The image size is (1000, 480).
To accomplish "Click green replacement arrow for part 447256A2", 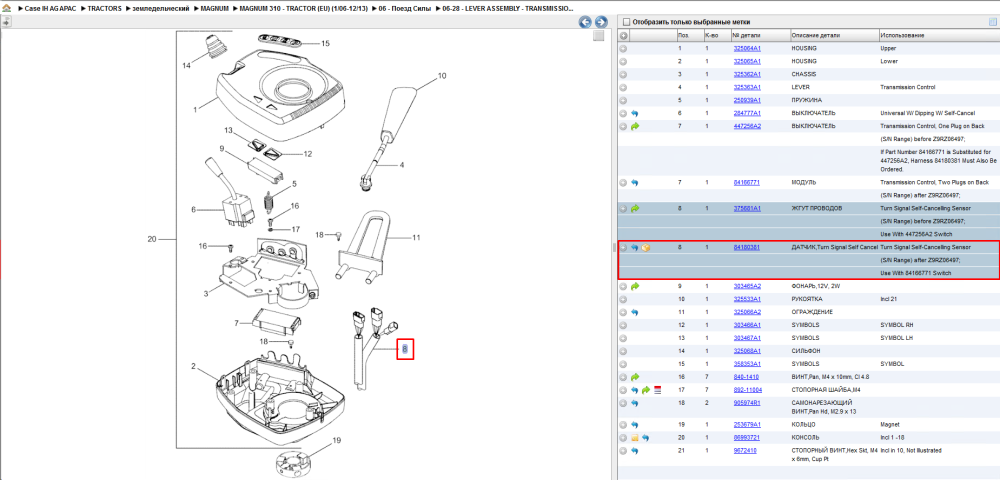I will tap(635, 126).
